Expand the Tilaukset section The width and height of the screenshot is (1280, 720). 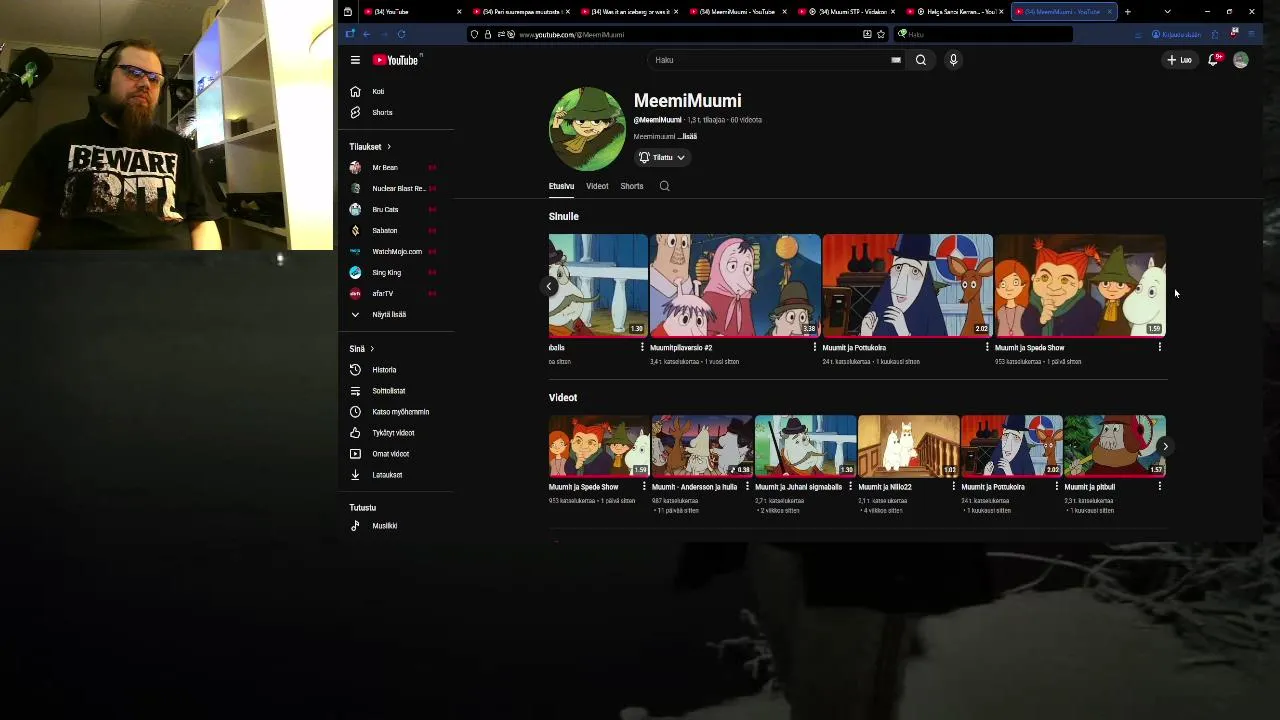pos(370,147)
